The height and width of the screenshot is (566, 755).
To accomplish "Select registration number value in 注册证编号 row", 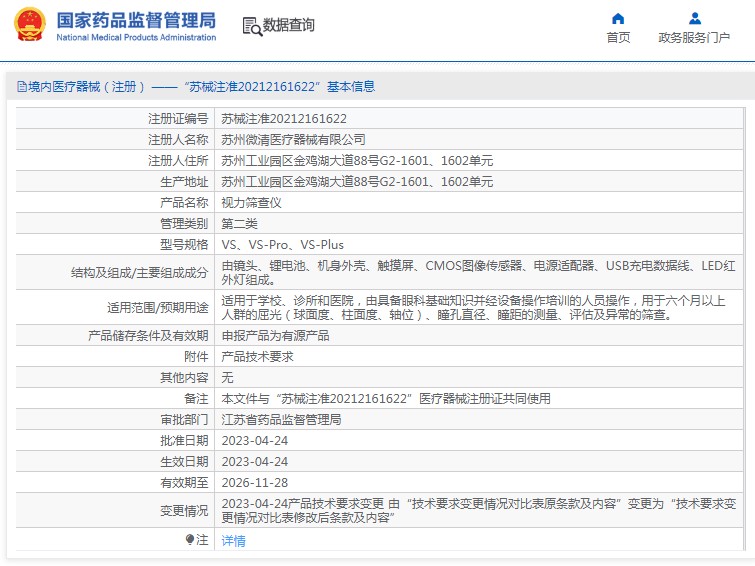I will click(x=284, y=118).
